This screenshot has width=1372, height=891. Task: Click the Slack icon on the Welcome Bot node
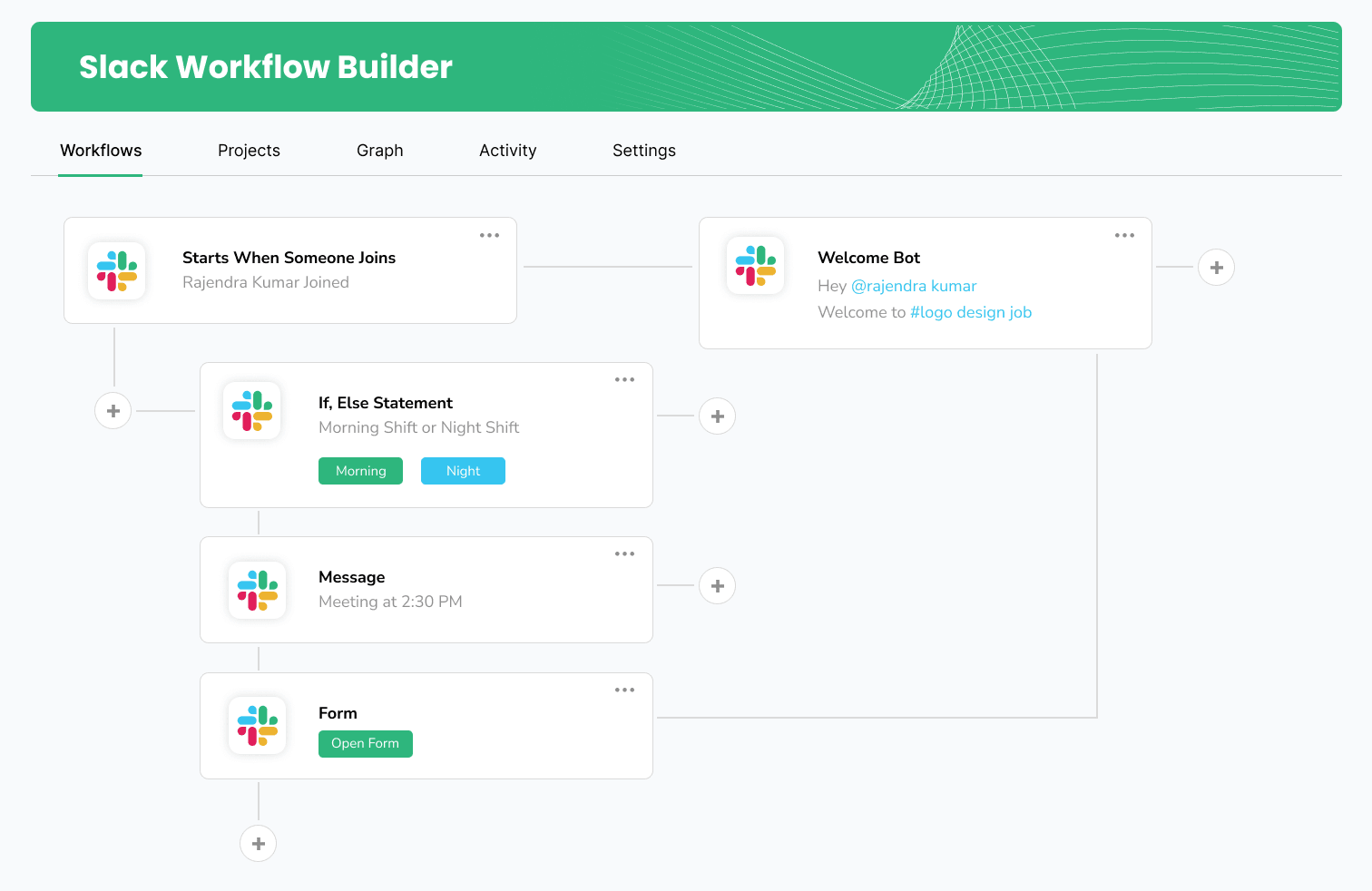(x=756, y=265)
